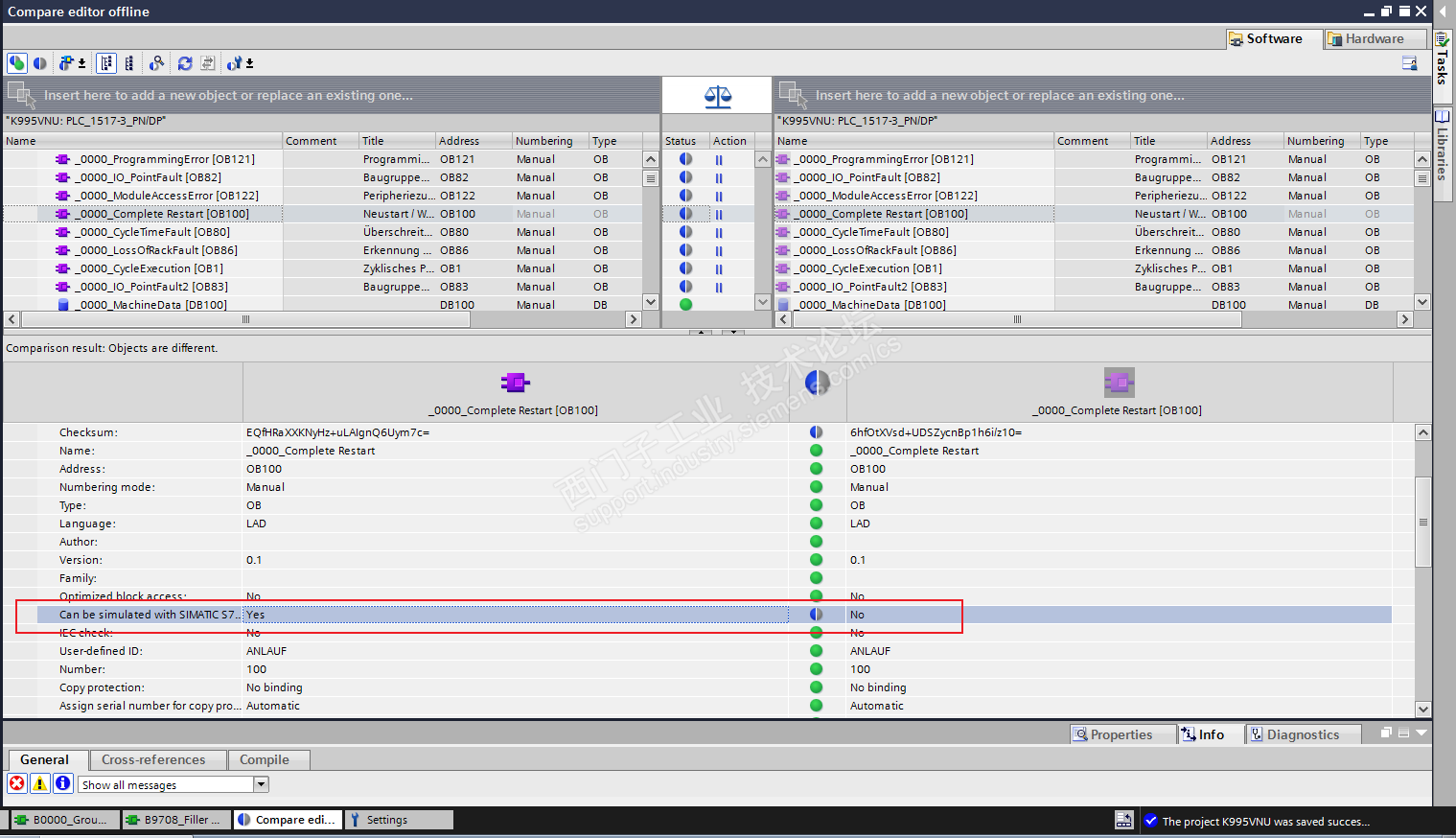Click the left pane Address column header

tap(474, 141)
